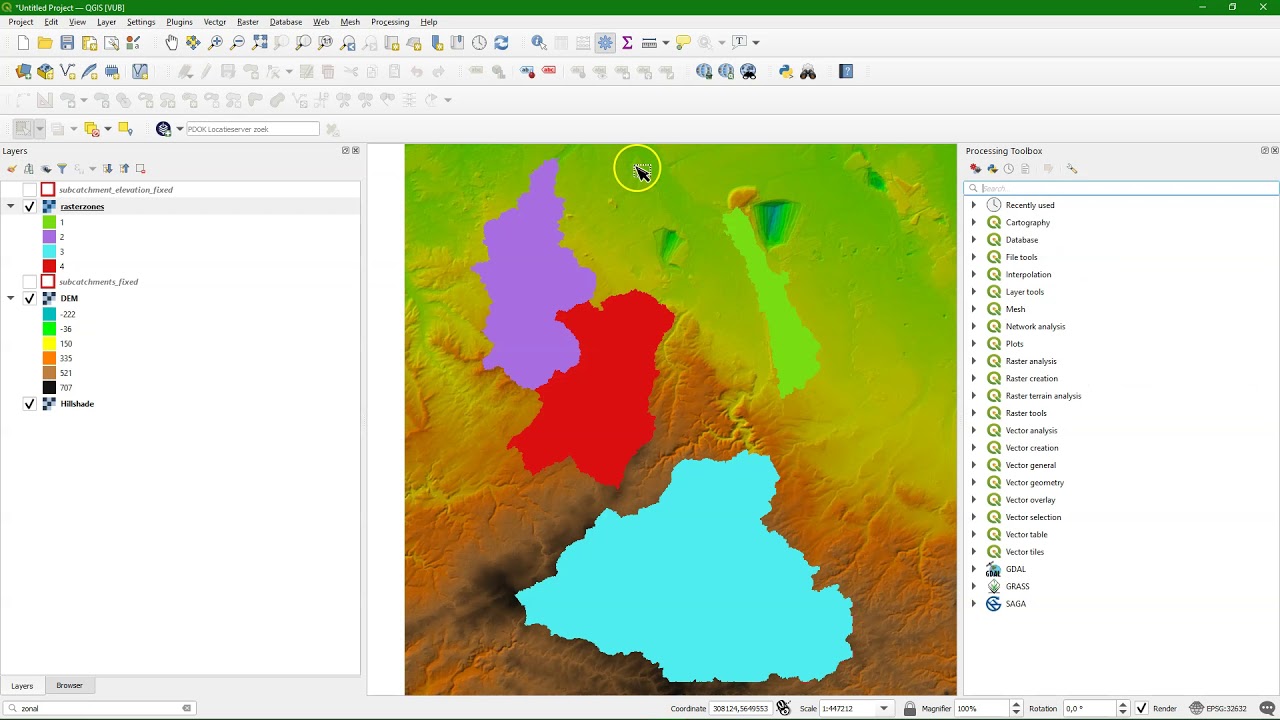The width and height of the screenshot is (1280, 720).
Task: Click Collapse All icon in Layers panel
Action: 124,169
